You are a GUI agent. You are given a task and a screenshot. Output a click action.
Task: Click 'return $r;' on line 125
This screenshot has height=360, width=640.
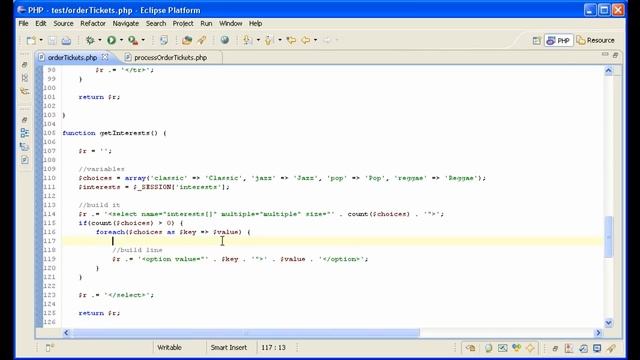click(x=99, y=313)
